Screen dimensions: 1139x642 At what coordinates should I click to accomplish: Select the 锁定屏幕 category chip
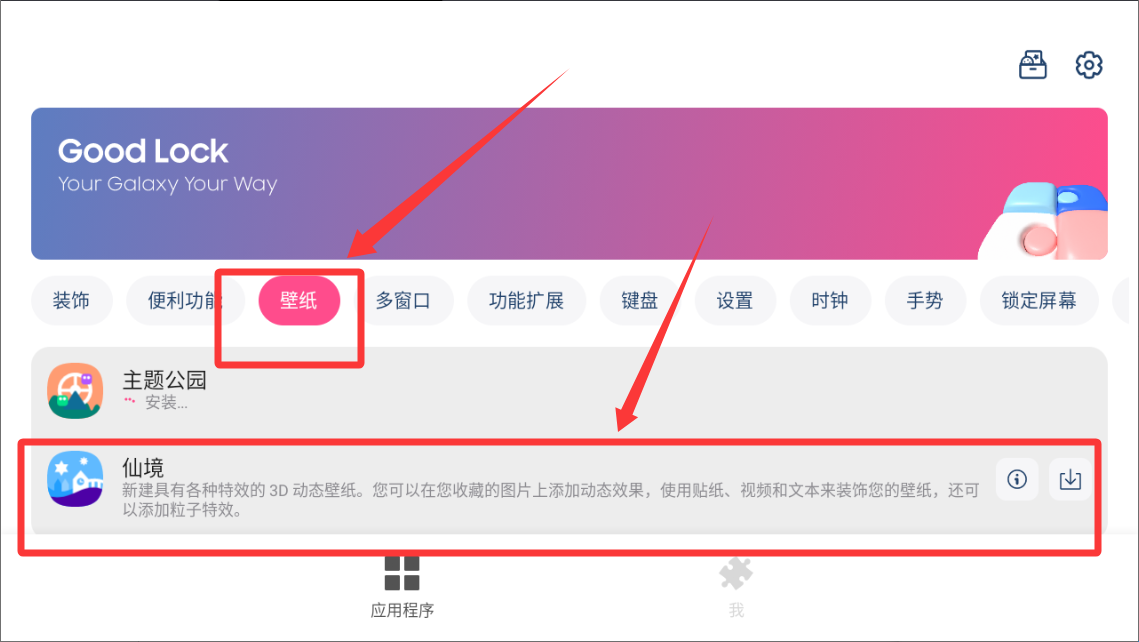pyautogui.click(x=1039, y=300)
